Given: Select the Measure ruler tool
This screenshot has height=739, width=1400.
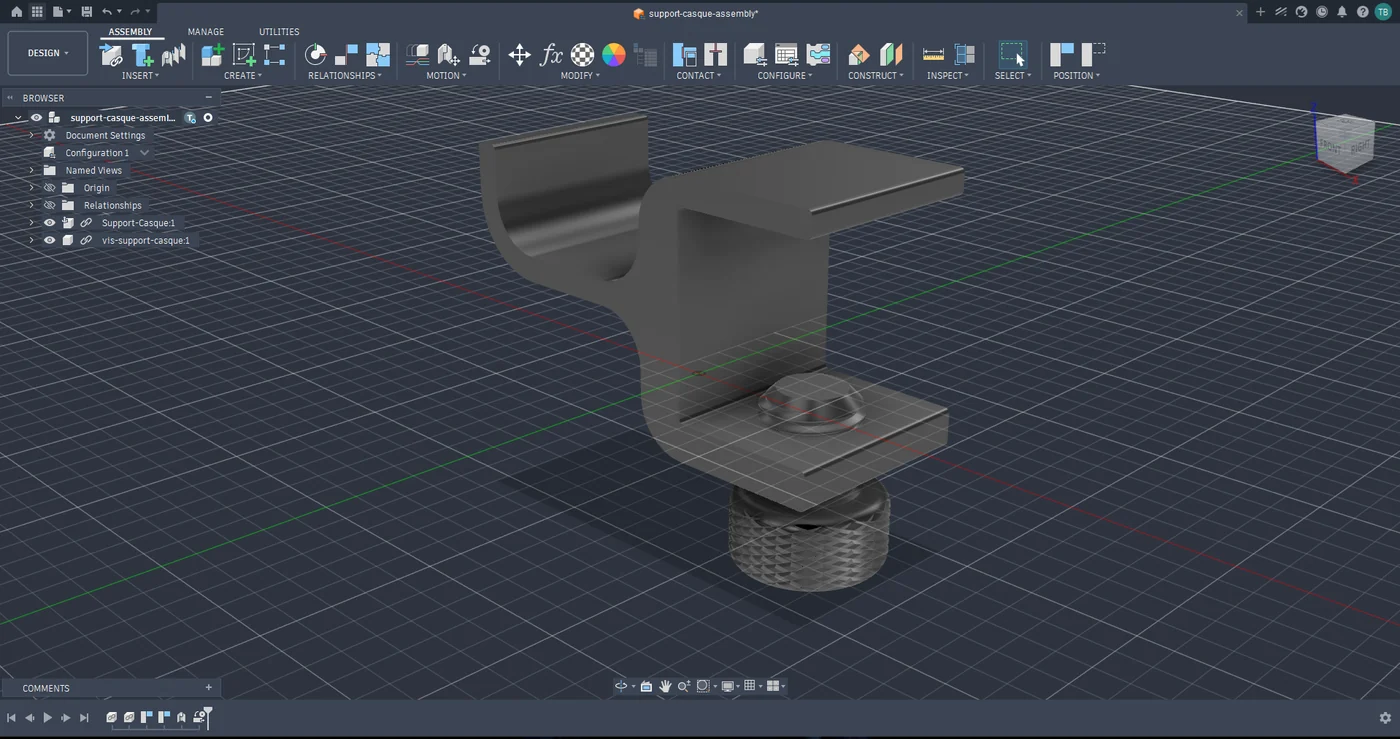Looking at the screenshot, I should 933,54.
